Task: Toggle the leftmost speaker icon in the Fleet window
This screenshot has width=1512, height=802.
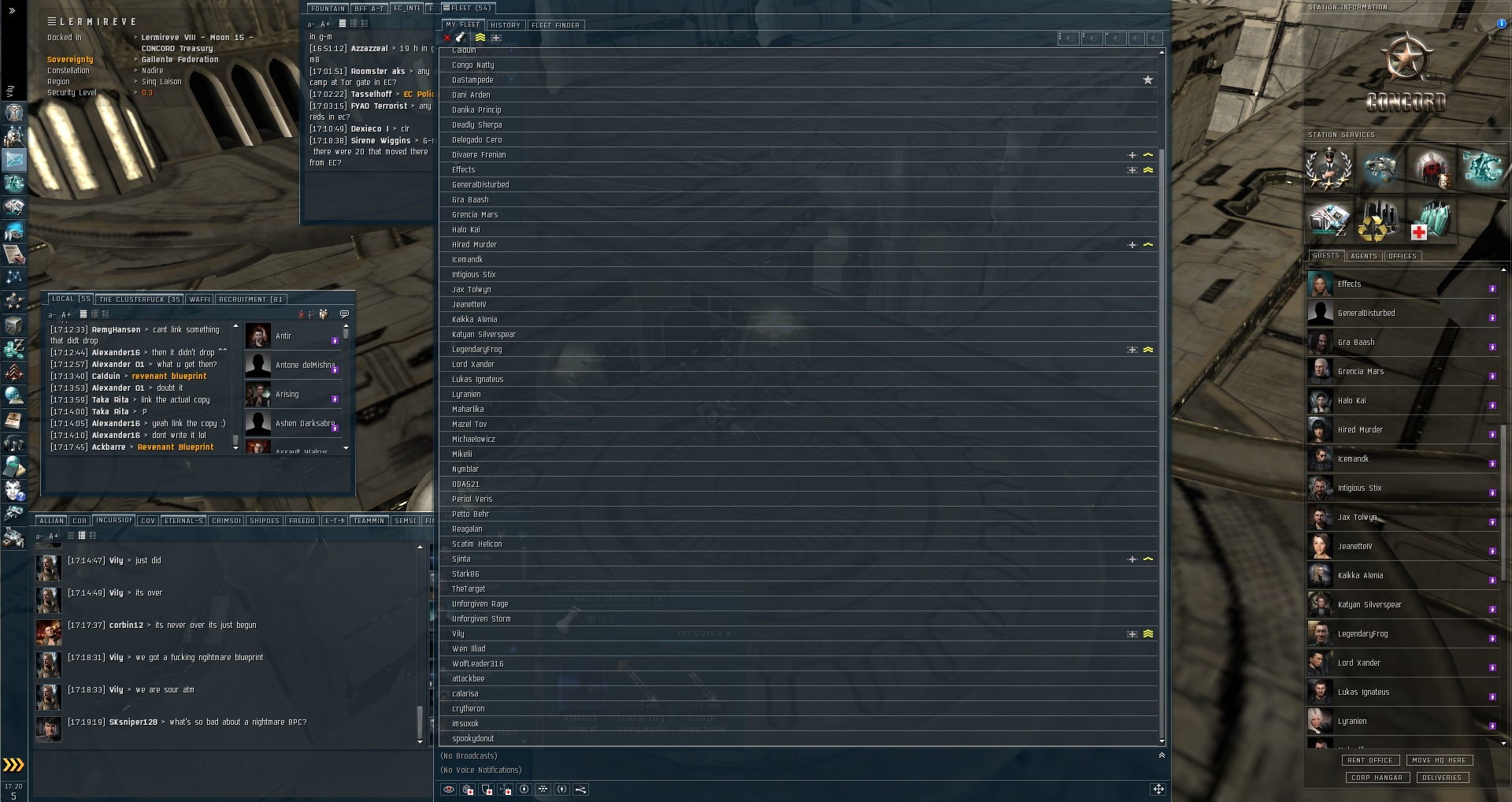Action: pyautogui.click(x=1068, y=38)
